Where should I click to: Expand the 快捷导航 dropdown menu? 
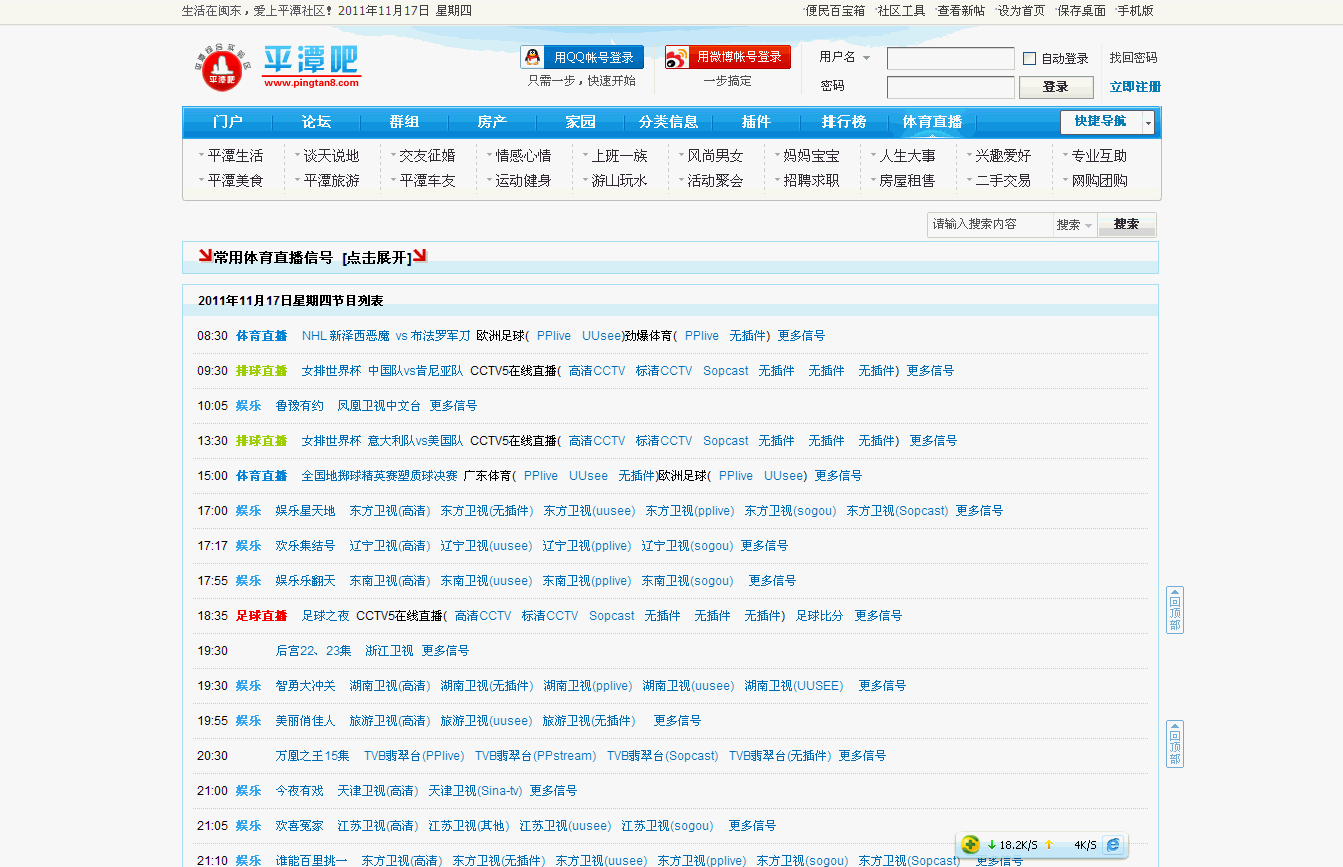[1148, 122]
